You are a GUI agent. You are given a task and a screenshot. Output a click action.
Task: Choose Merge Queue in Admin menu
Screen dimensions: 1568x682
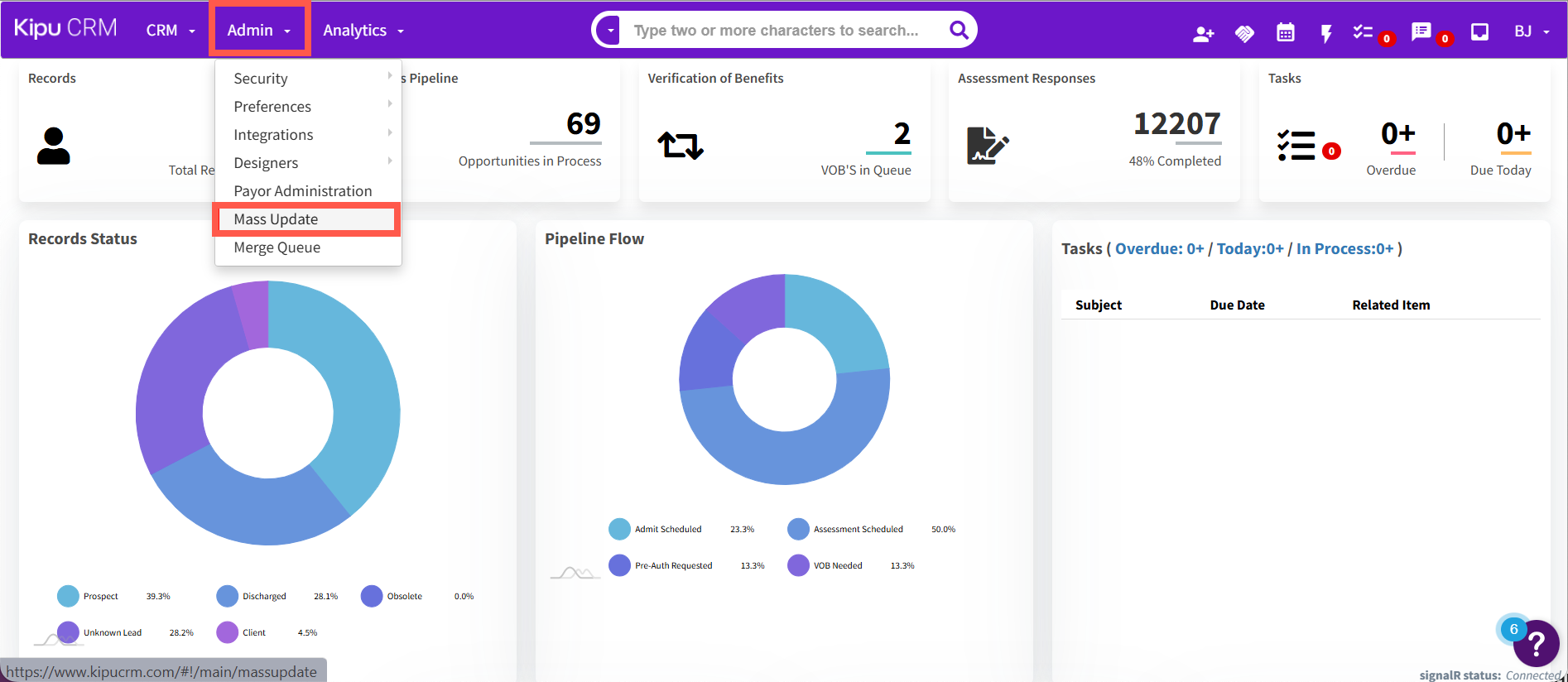277,247
